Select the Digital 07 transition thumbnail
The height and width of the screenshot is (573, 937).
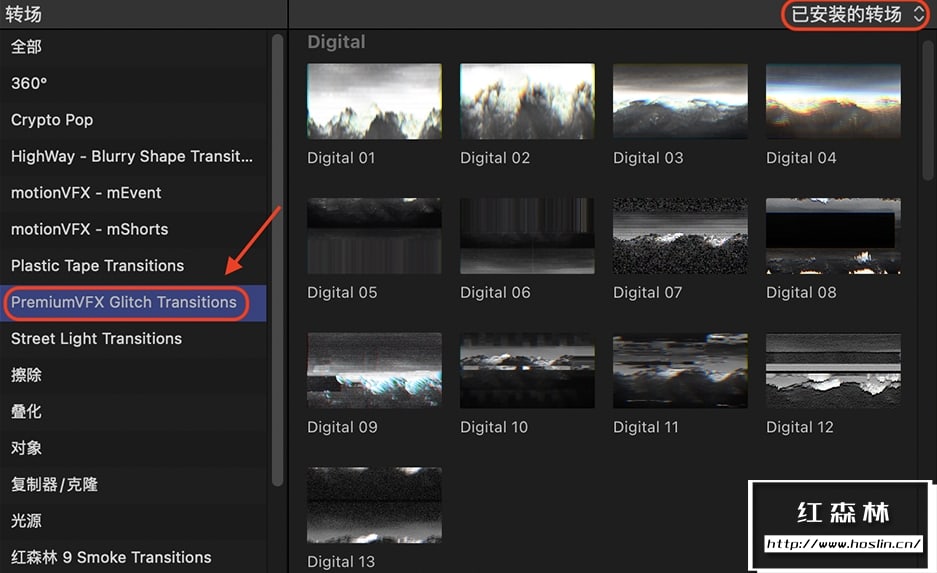pos(680,236)
